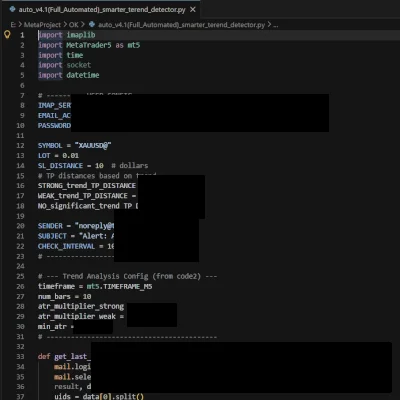Click 'atr_multiplier_weak' variable
The height and width of the screenshot is (400, 400).
tap(77, 316)
